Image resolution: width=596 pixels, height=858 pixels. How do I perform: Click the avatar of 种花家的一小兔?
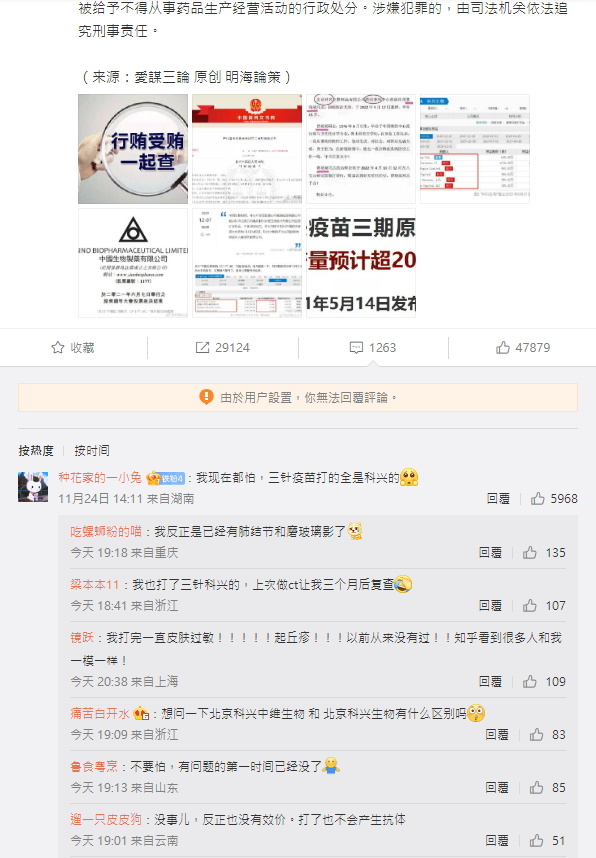(x=33, y=487)
